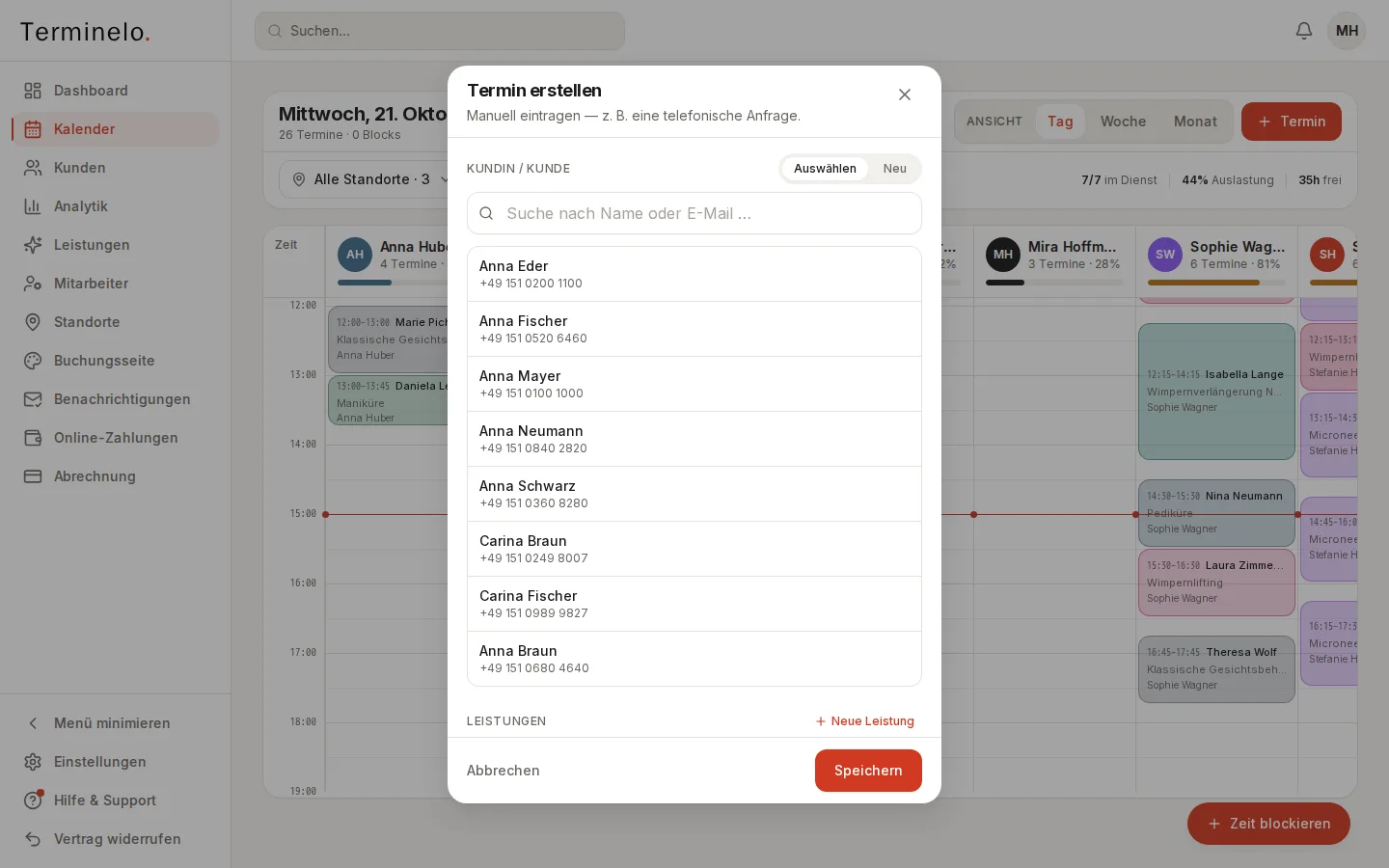Click the Leistungen sparkle icon
This screenshot has height=868, width=1389.
point(33,245)
